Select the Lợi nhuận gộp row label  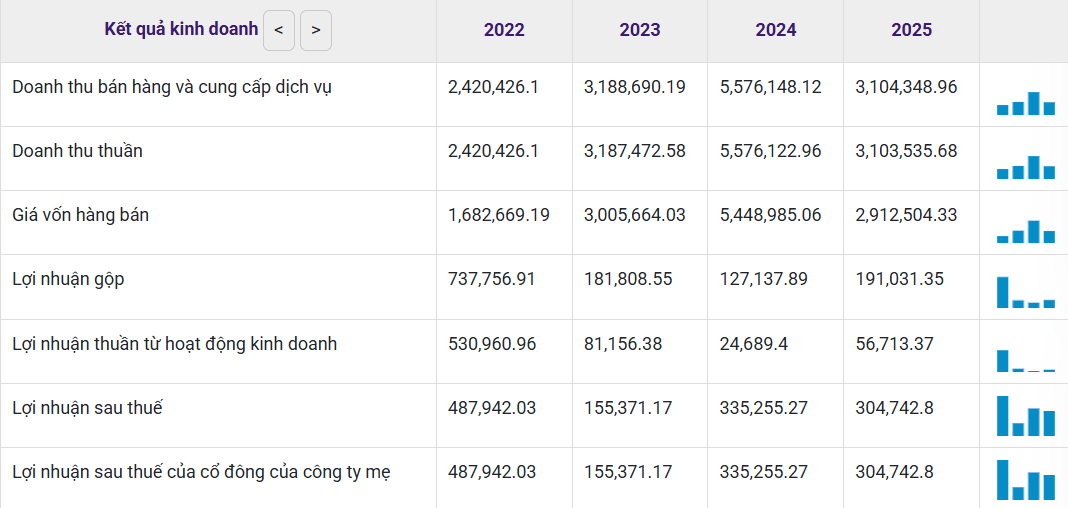tap(69, 279)
